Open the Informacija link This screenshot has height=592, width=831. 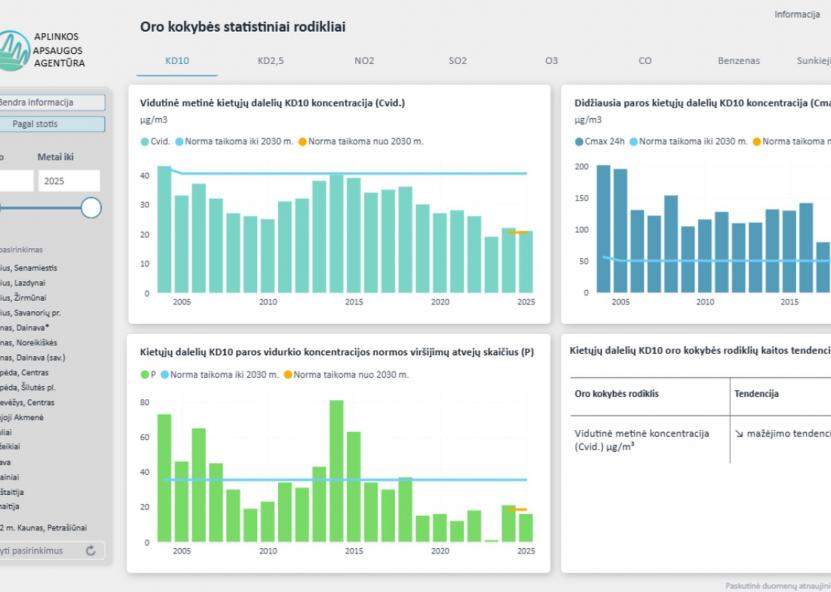797,14
